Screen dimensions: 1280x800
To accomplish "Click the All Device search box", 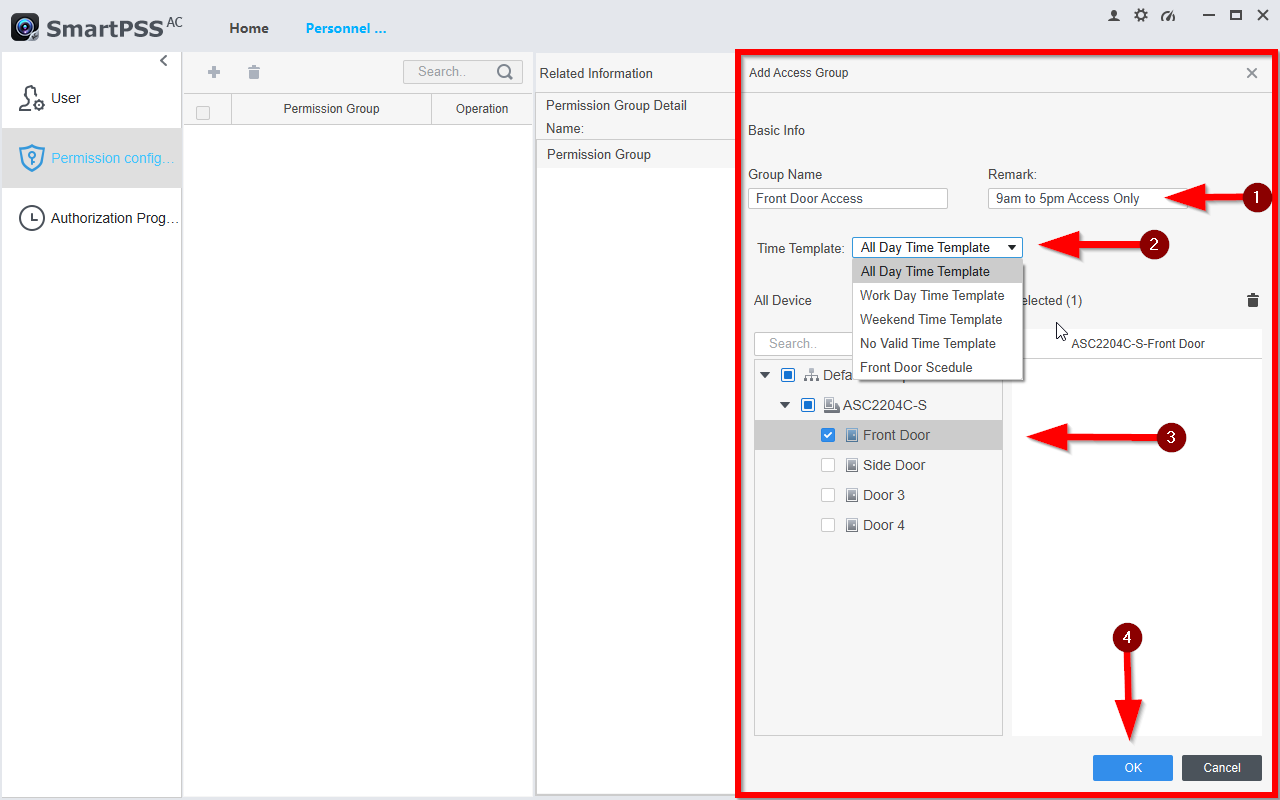I will (x=805, y=343).
